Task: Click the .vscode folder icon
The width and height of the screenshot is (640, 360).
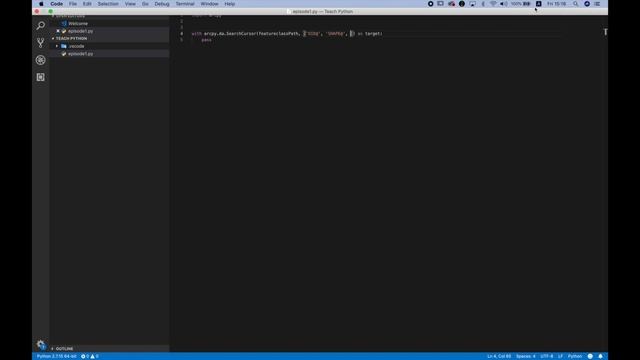Action: tap(64, 46)
